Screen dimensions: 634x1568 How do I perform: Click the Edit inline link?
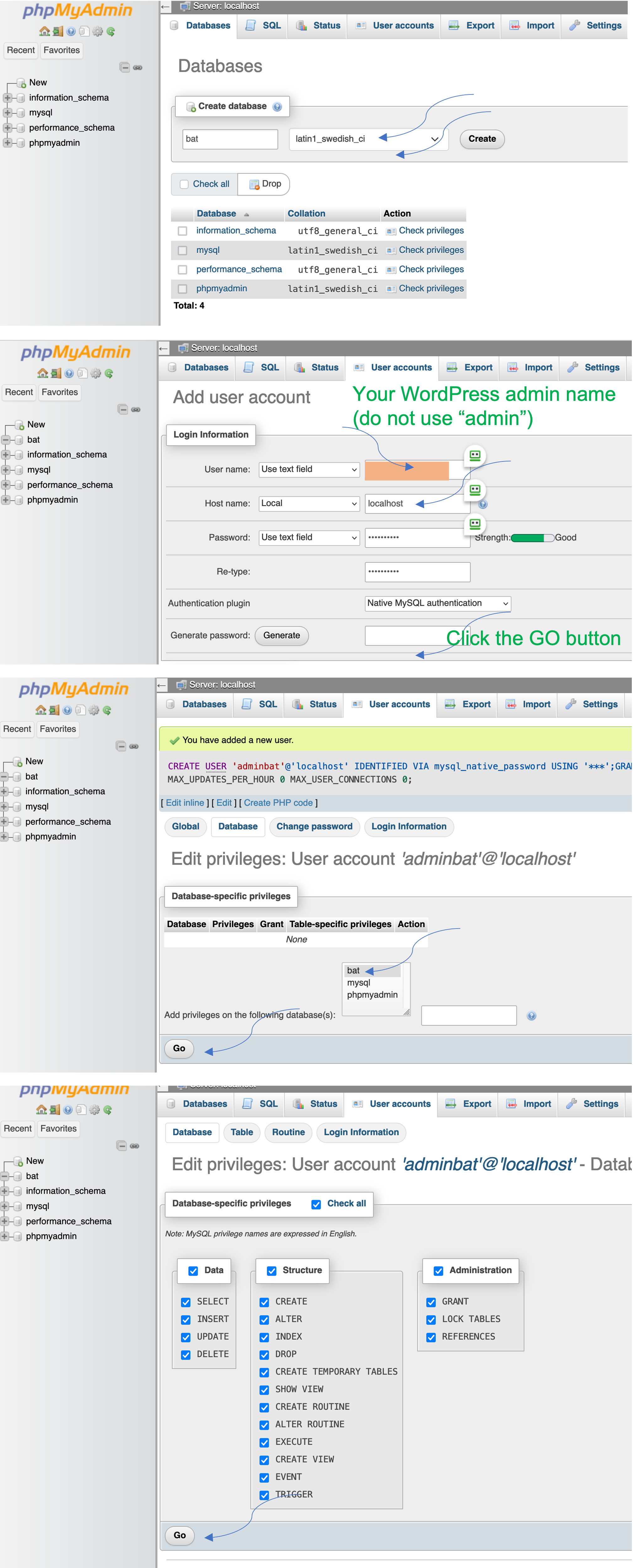[x=185, y=804]
